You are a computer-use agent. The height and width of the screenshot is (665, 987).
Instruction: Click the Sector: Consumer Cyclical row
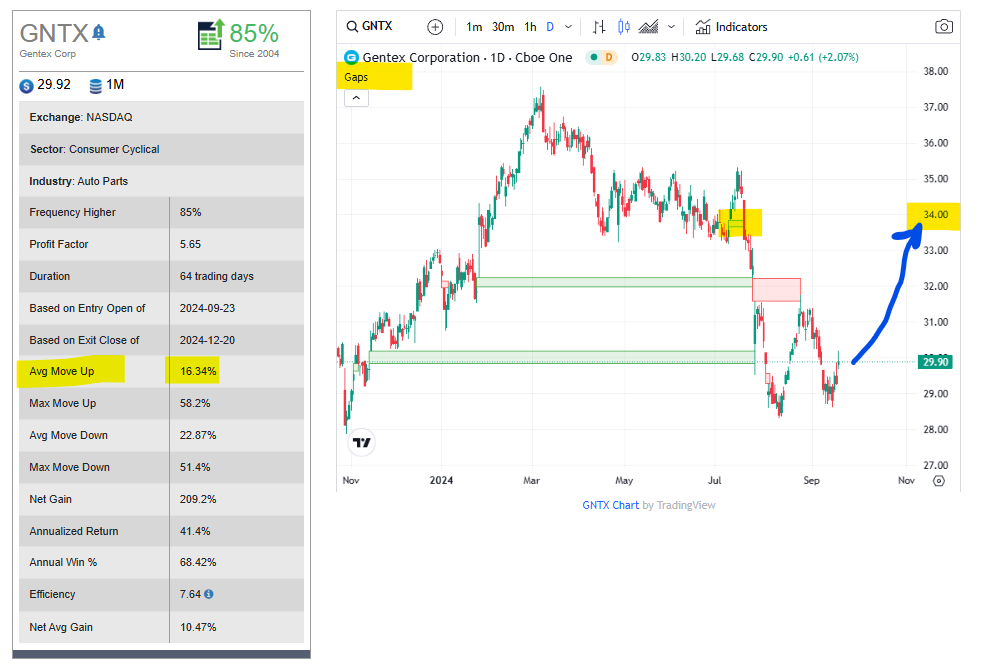click(x=161, y=149)
